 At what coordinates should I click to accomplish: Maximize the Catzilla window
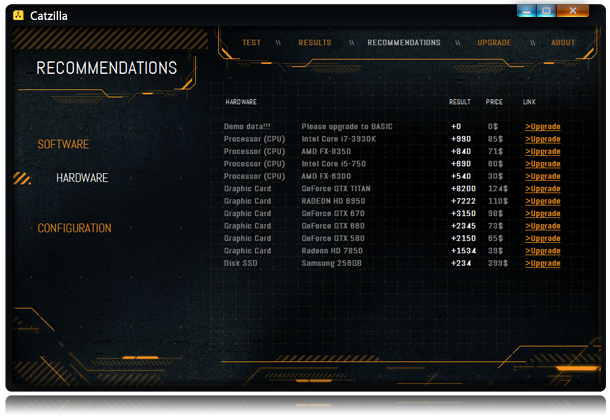tap(546, 10)
